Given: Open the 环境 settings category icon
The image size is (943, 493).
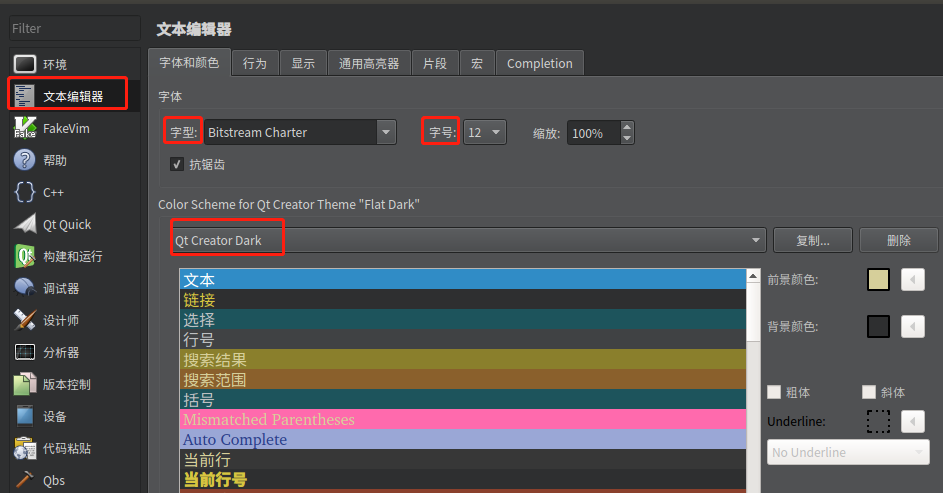Looking at the screenshot, I should coord(25,64).
